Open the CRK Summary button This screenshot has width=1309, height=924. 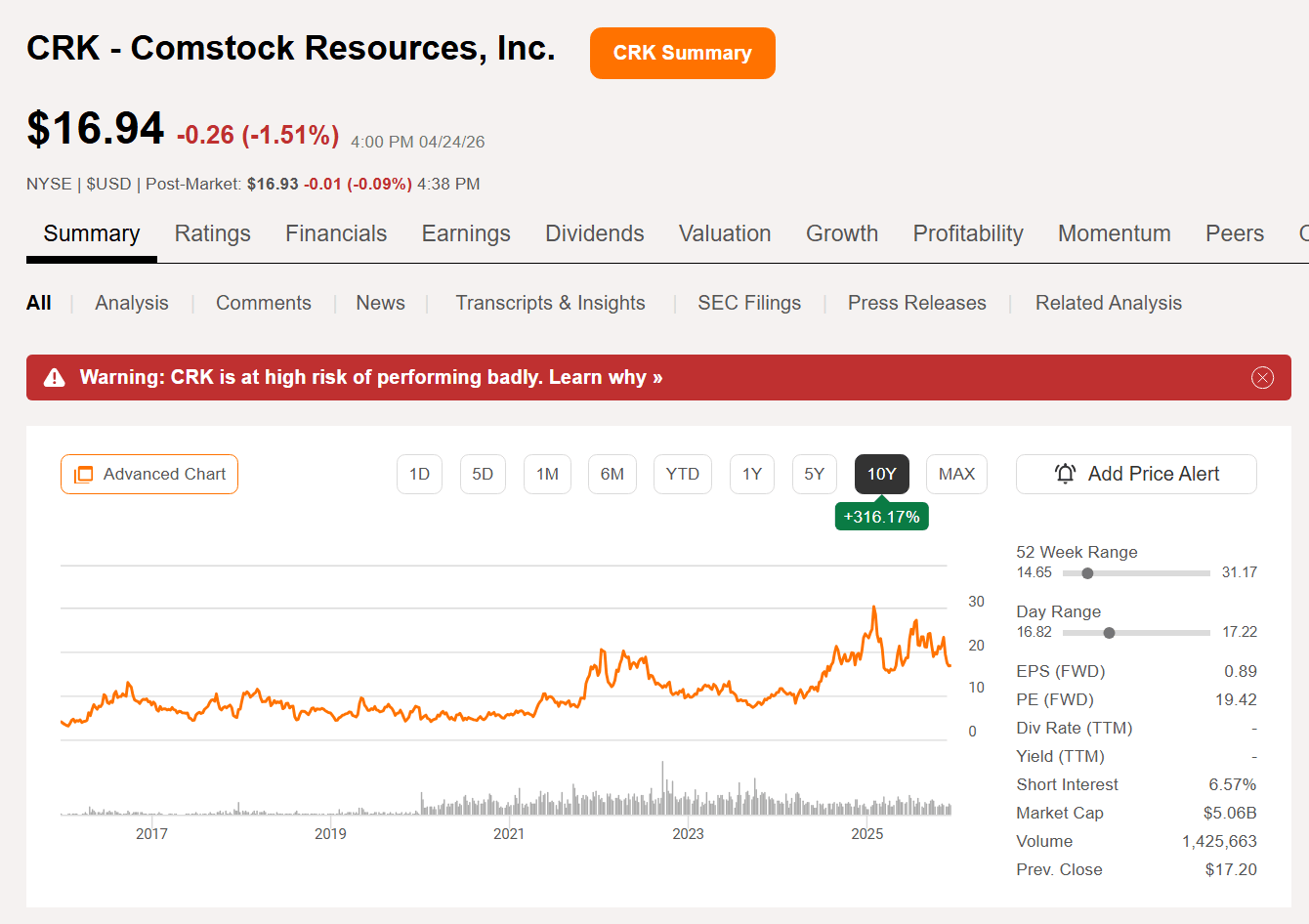683,53
